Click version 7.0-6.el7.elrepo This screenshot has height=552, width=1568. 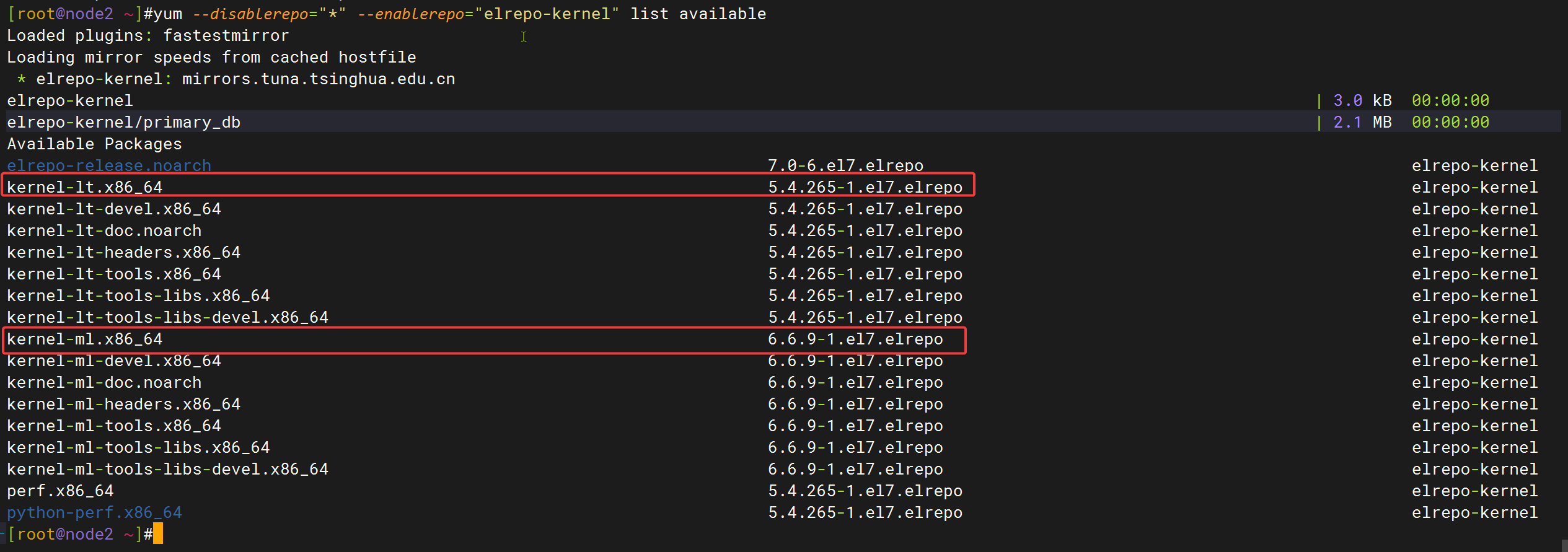(x=845, y=165)
